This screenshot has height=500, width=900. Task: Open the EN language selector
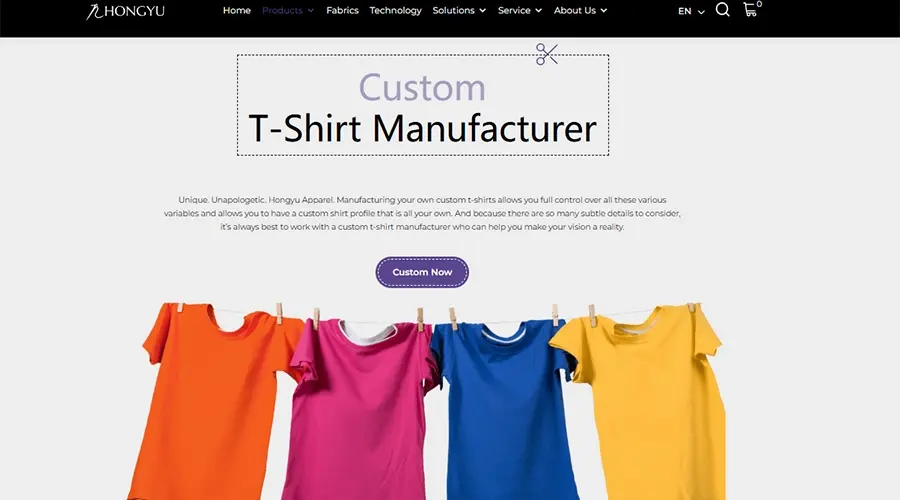coord(691,11)
